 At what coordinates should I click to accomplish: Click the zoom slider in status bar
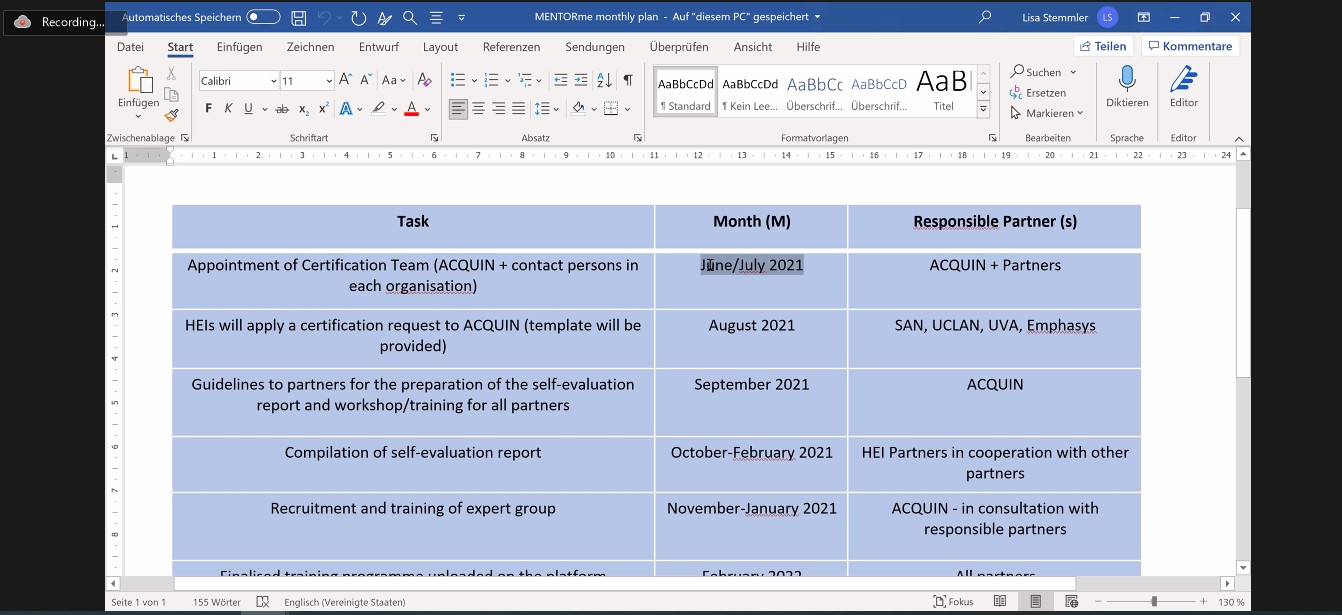click(1153, 602)
